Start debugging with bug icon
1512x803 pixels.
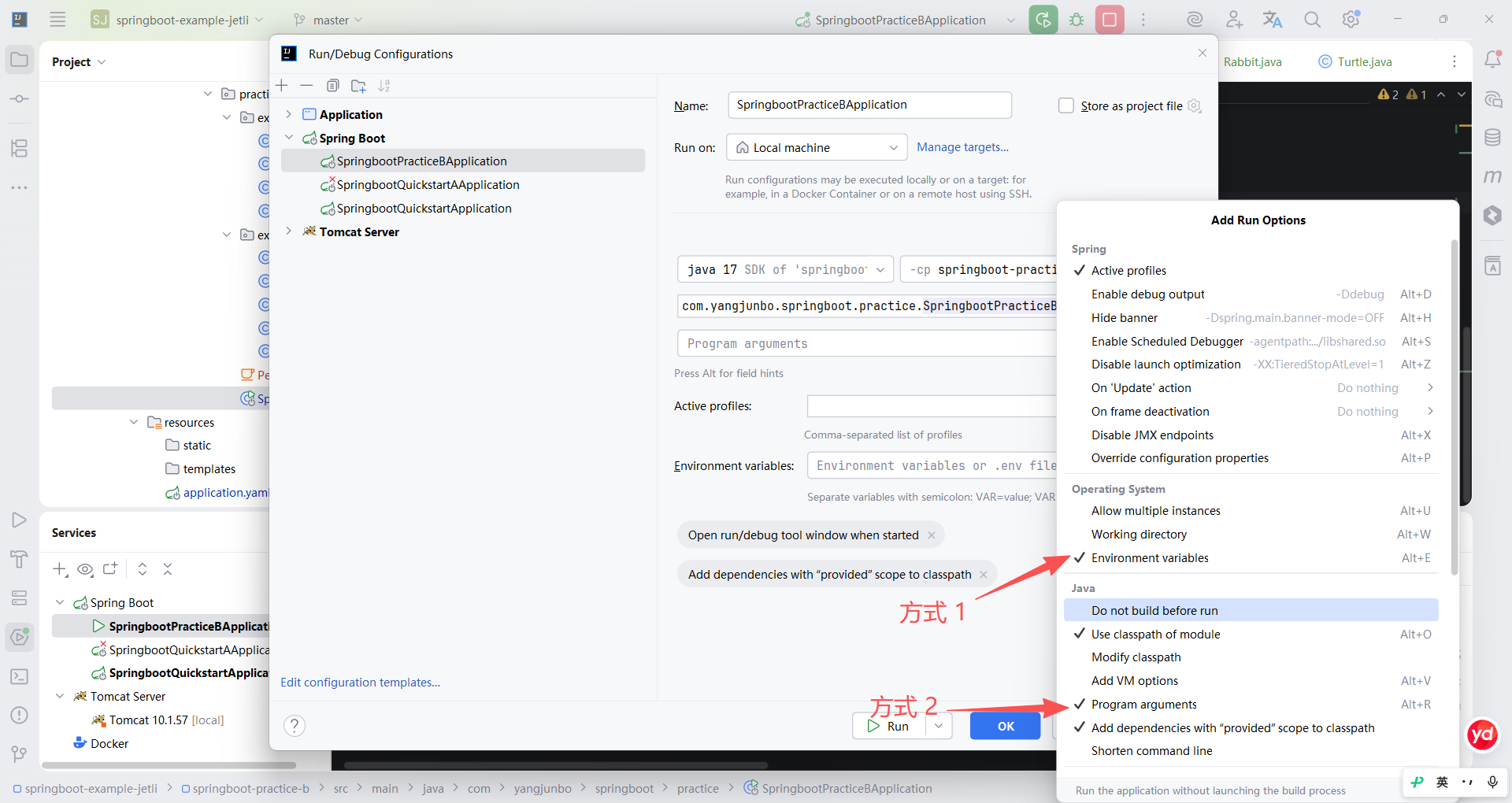(x=1077, y=20)
